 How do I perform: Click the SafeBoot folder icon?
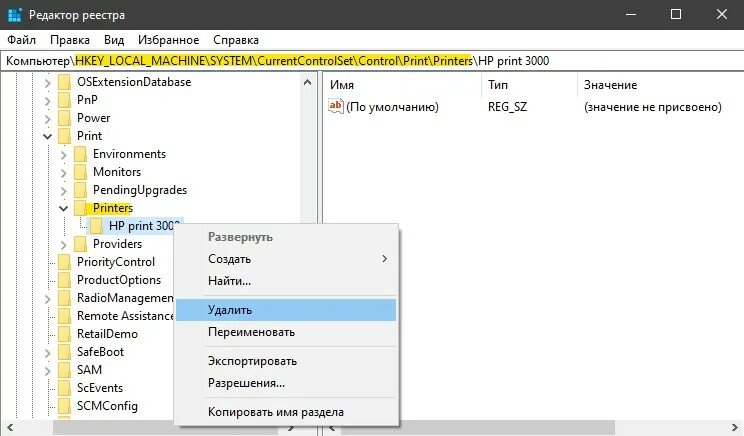[65, 353]
